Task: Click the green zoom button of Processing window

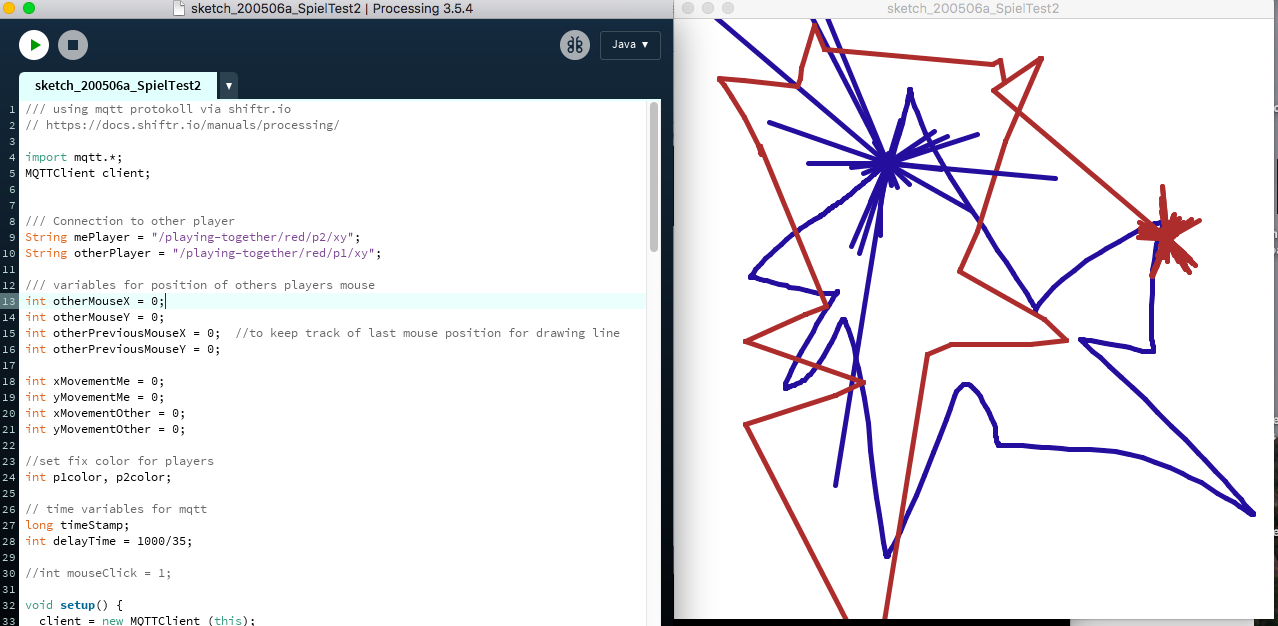Action: pyautogui.click(x=29, y=8)
